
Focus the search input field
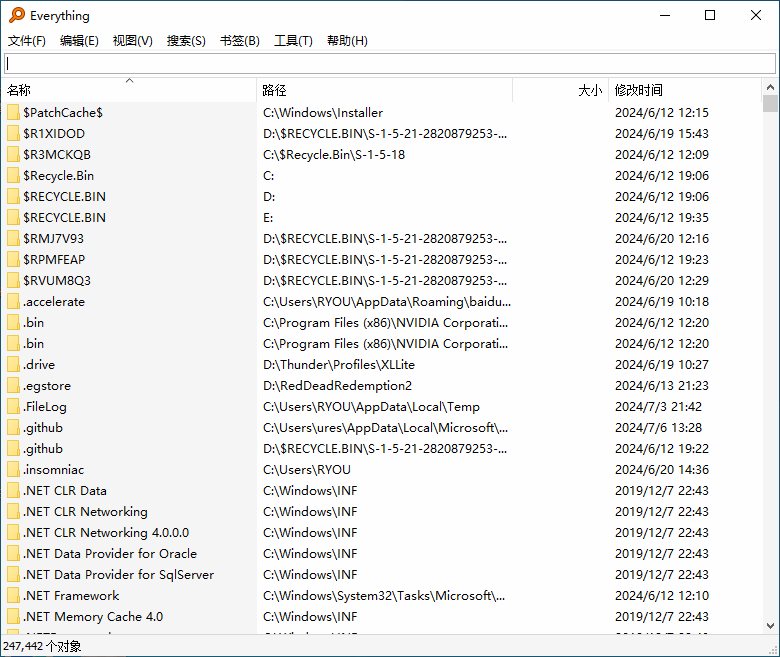pyautogui.click(x=390, y=64)
